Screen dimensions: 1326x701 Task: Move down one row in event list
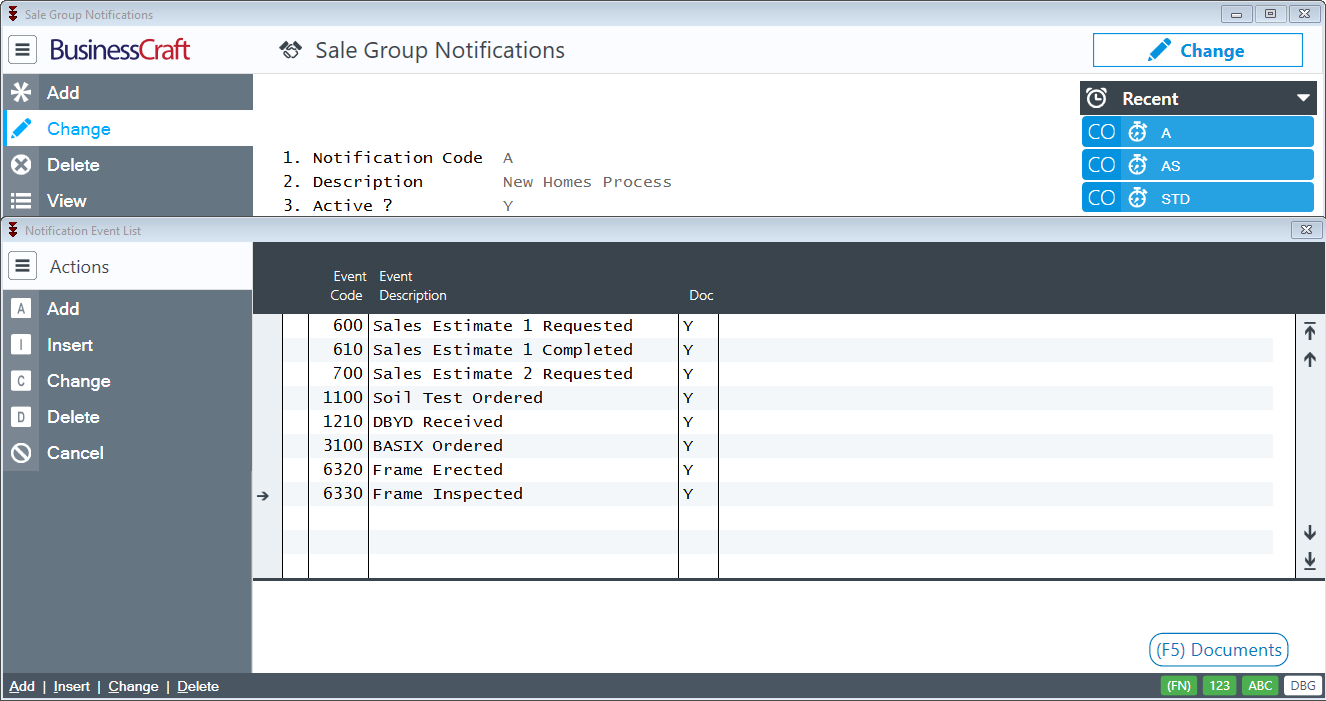coord(1310,533)
